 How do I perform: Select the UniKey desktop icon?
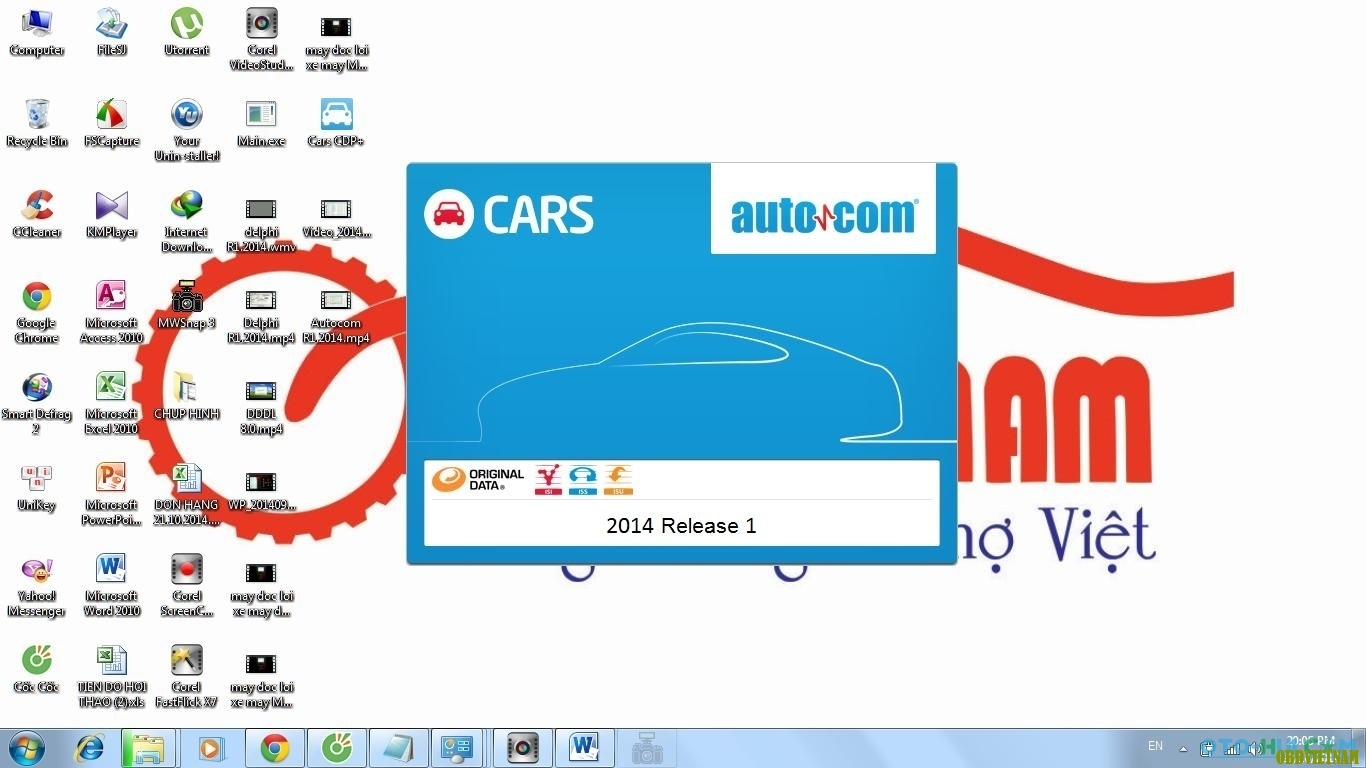[37, 479]
